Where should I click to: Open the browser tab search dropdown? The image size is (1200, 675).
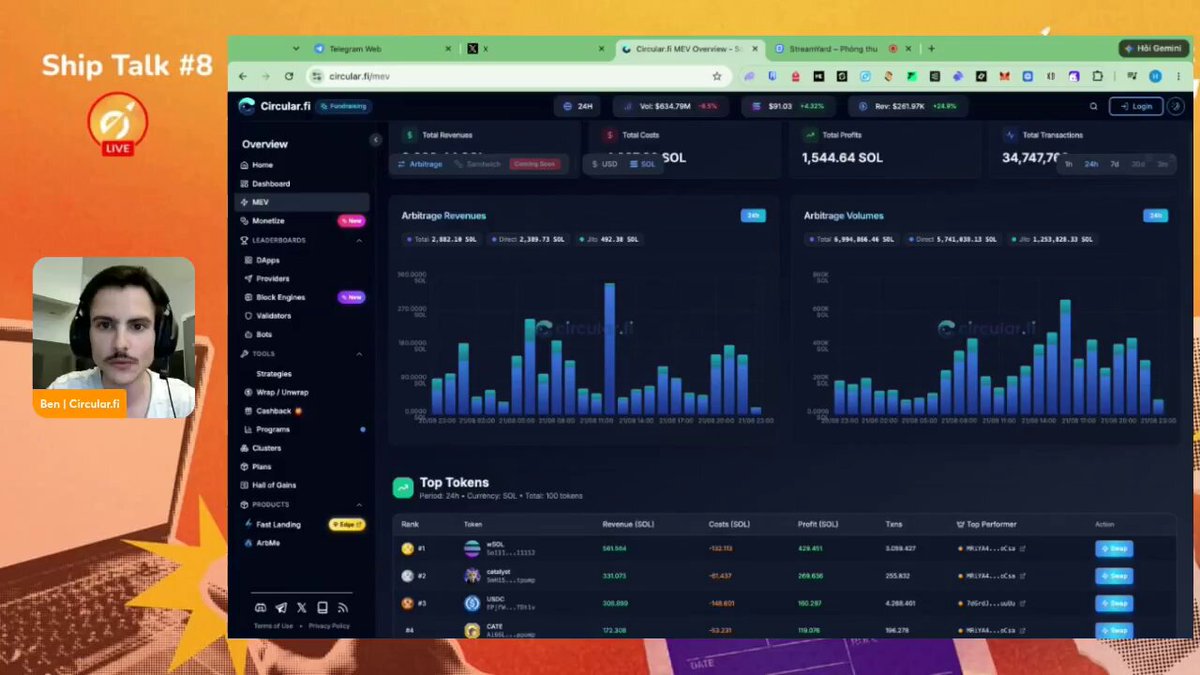coord(296,48)
